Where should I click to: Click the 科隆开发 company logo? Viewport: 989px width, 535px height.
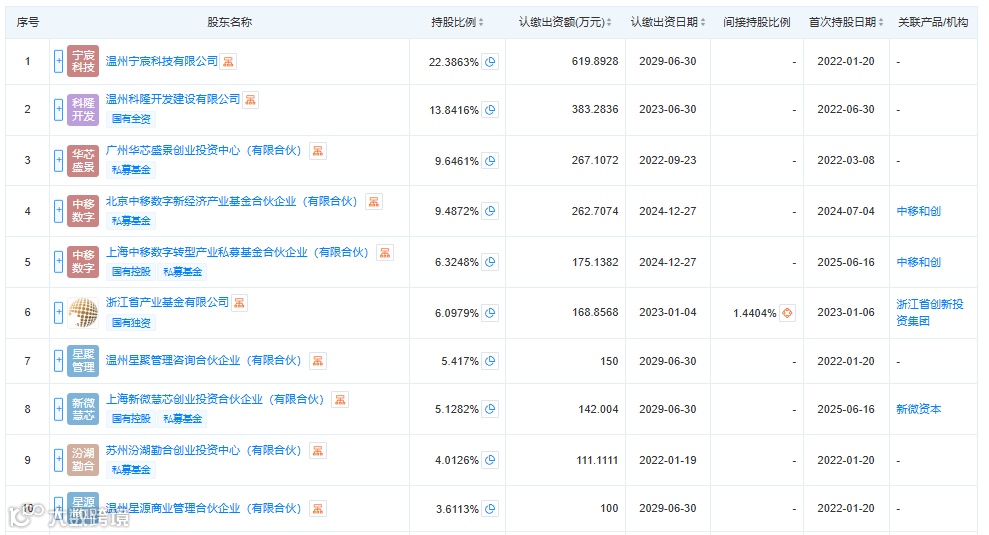[x=83, y=109]
